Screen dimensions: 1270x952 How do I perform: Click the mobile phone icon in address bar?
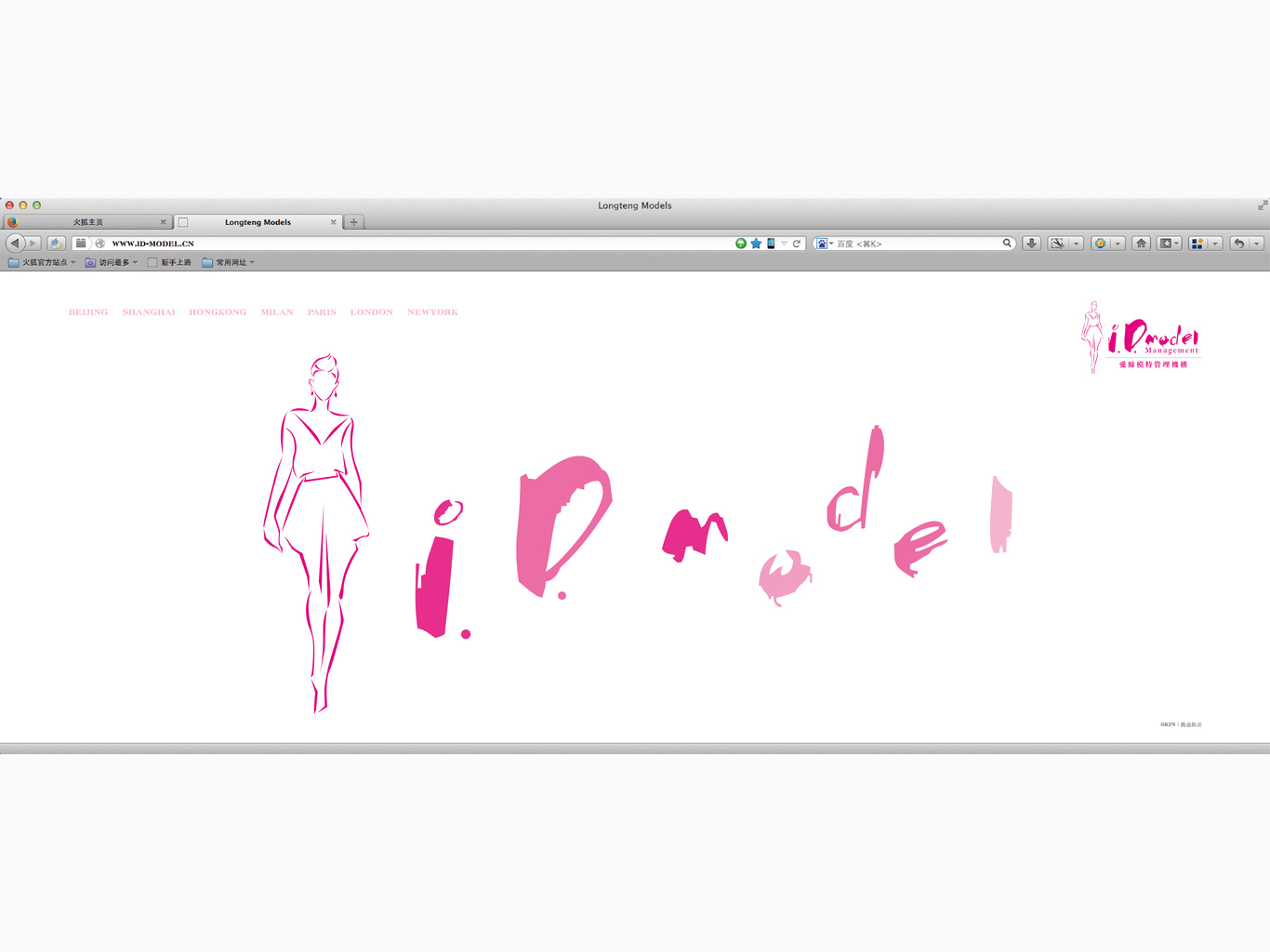(771, 244)
